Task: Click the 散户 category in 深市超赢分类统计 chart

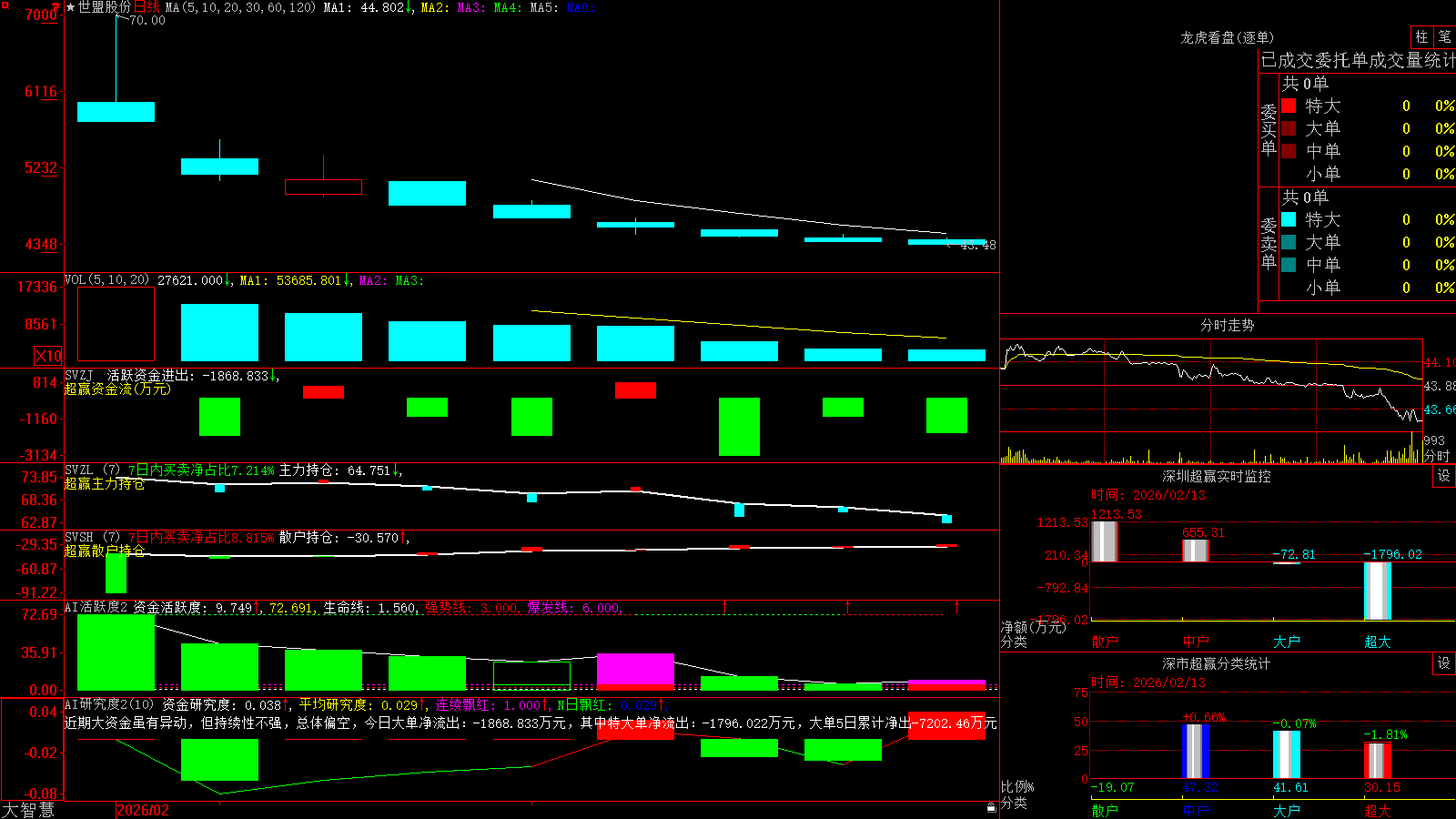Action: pyautogui.click(x=1105, y=810)
